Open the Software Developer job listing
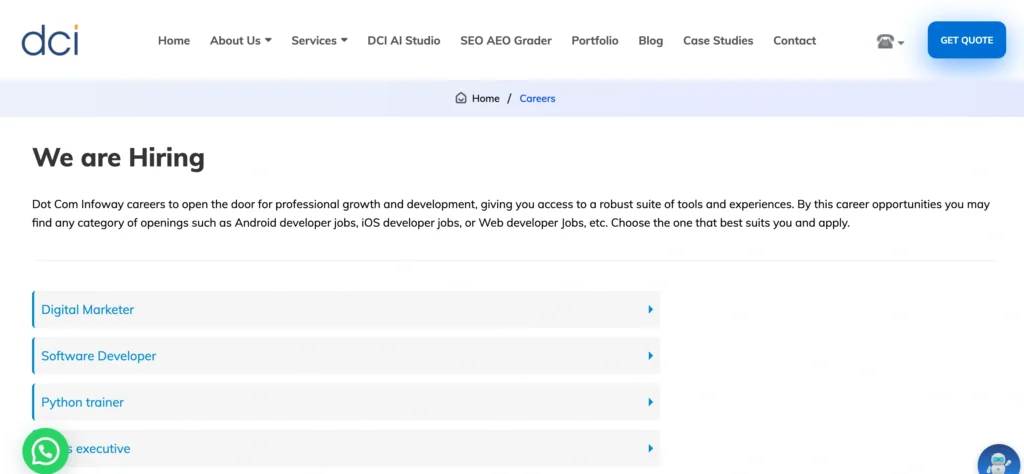This screenshot has height=474, width=1024. coord(346,356)
